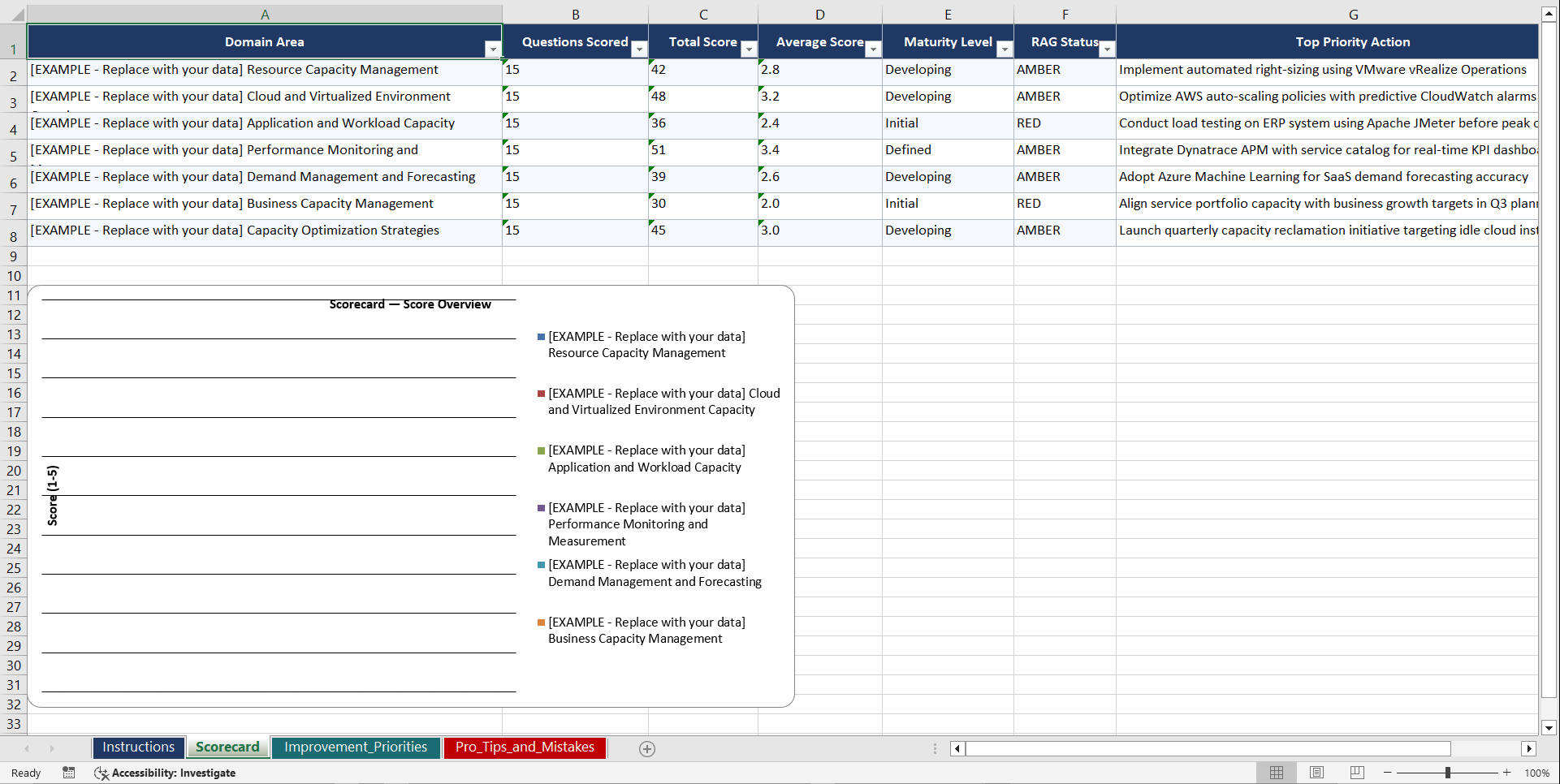Click the macro recording icon beside Ready
Image resolution: width=1560 pixels, height=784 pixels.
[69, 773]
